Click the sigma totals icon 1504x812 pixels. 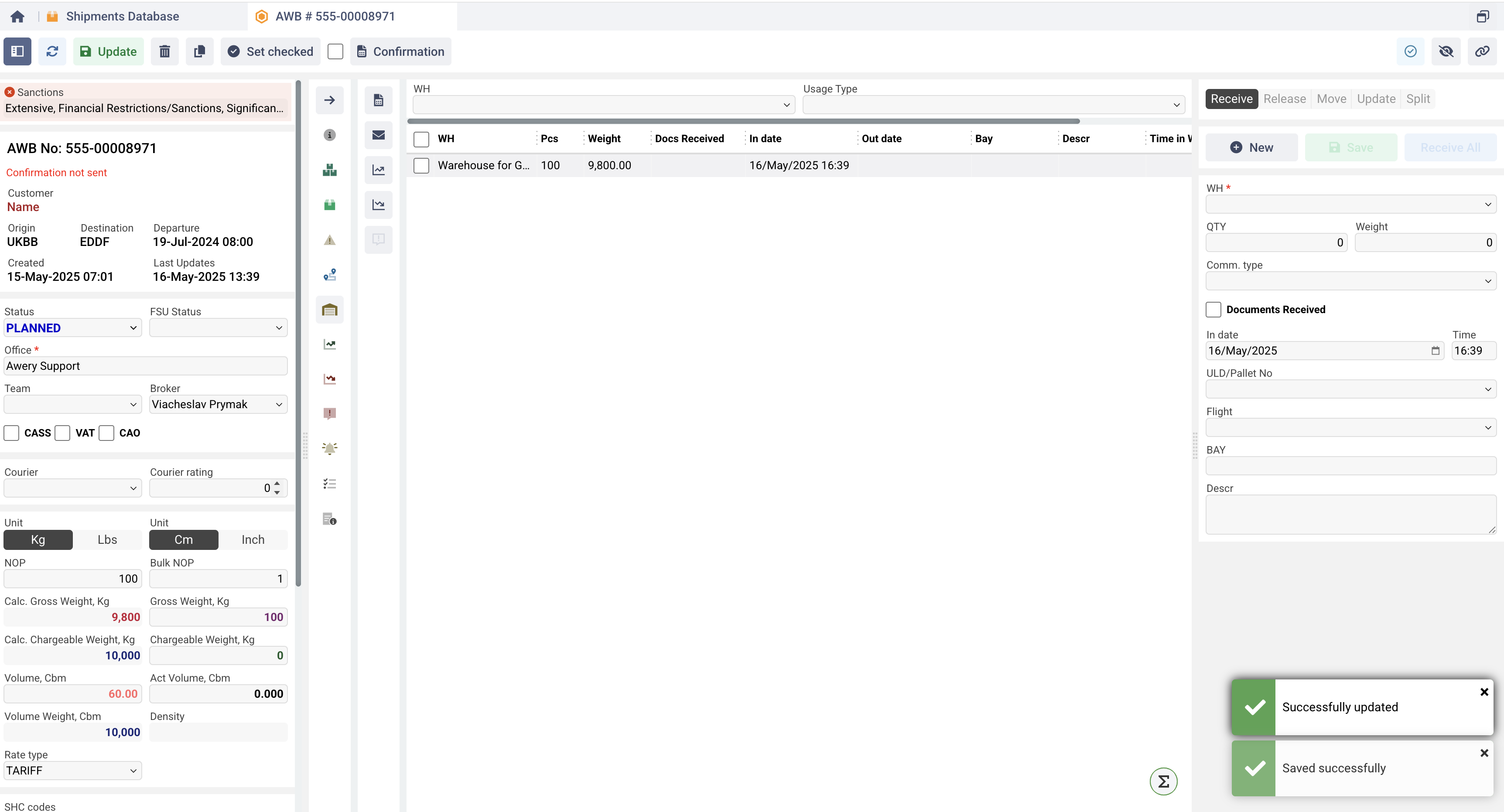pyautogui.click(x=1163, y=781)
